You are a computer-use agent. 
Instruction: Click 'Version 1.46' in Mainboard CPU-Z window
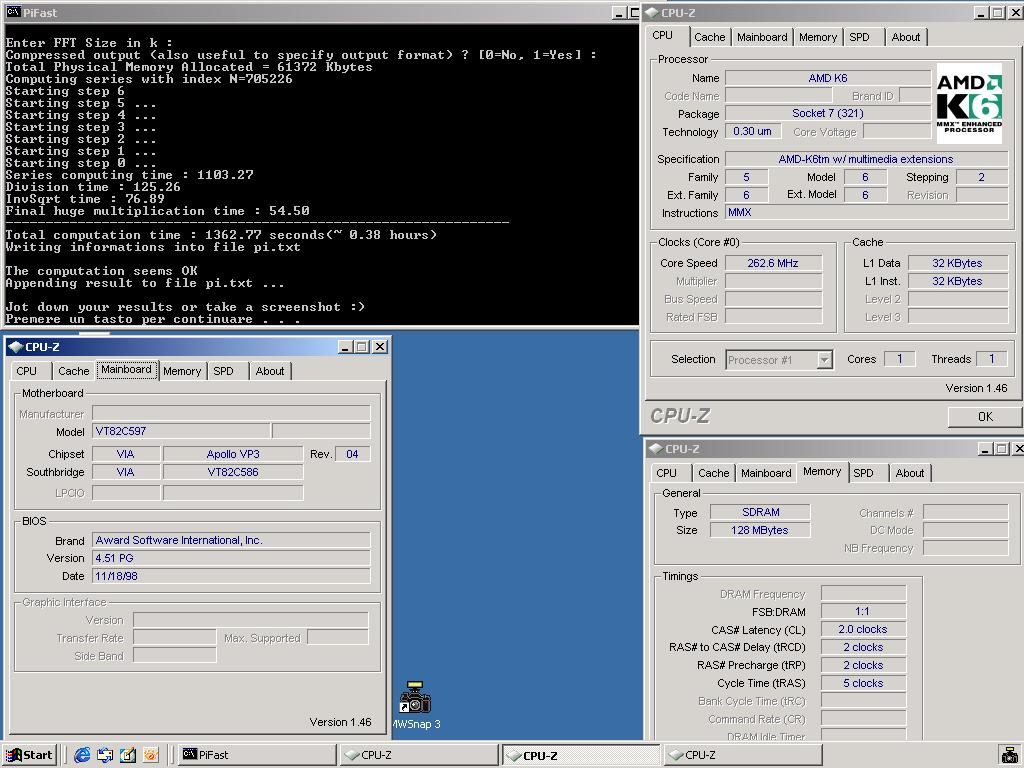(340, 722)
